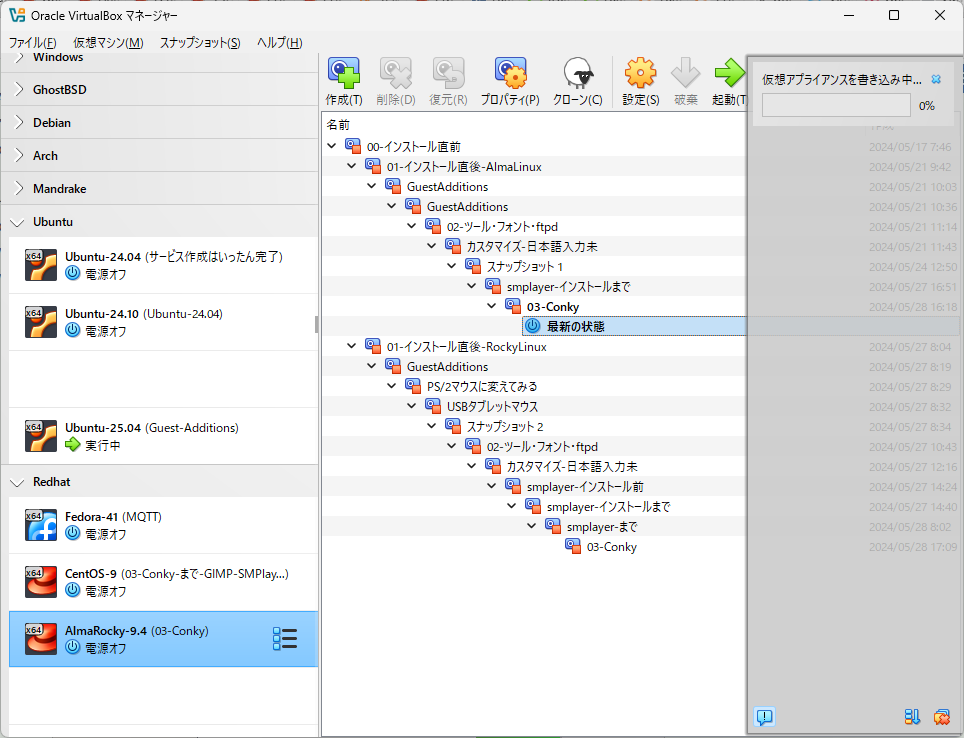Open the 仮想マシン(M) menu
Viewport: 964px width, 738px height.
(108, 42)
